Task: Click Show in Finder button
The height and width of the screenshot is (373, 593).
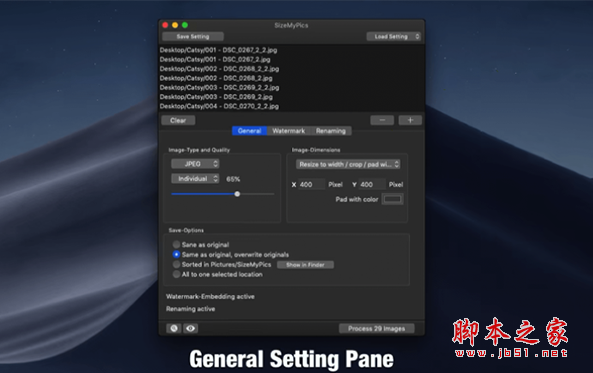Action: click(x=305, y=265)
